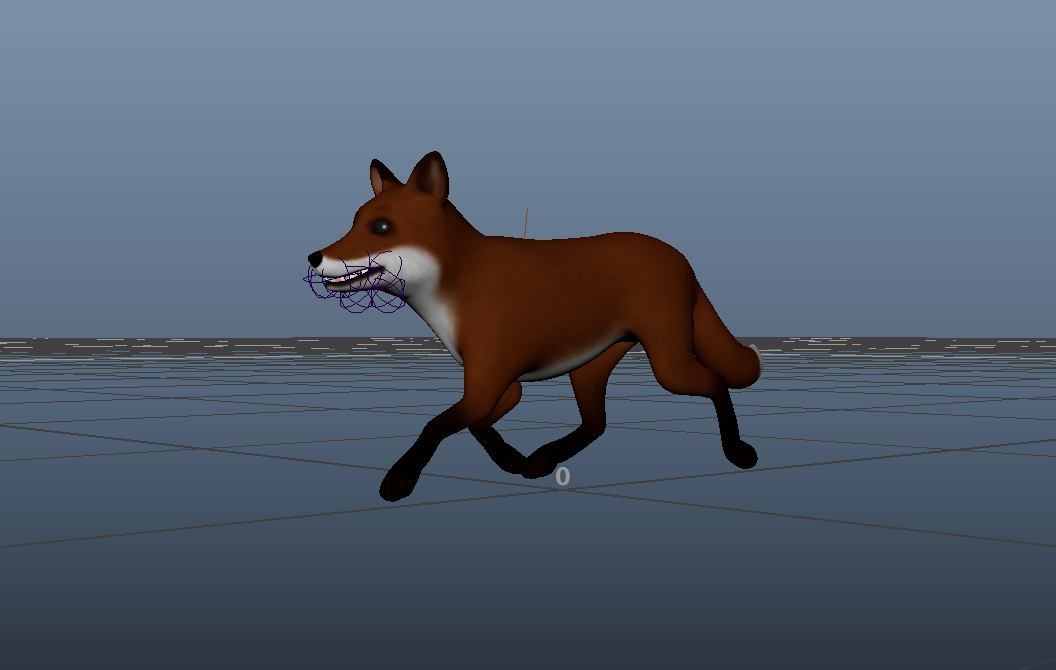This screenshot has width=1056, height=670.
Task: Click the purple jaw controller below the chin
Action: coord(361,303)
